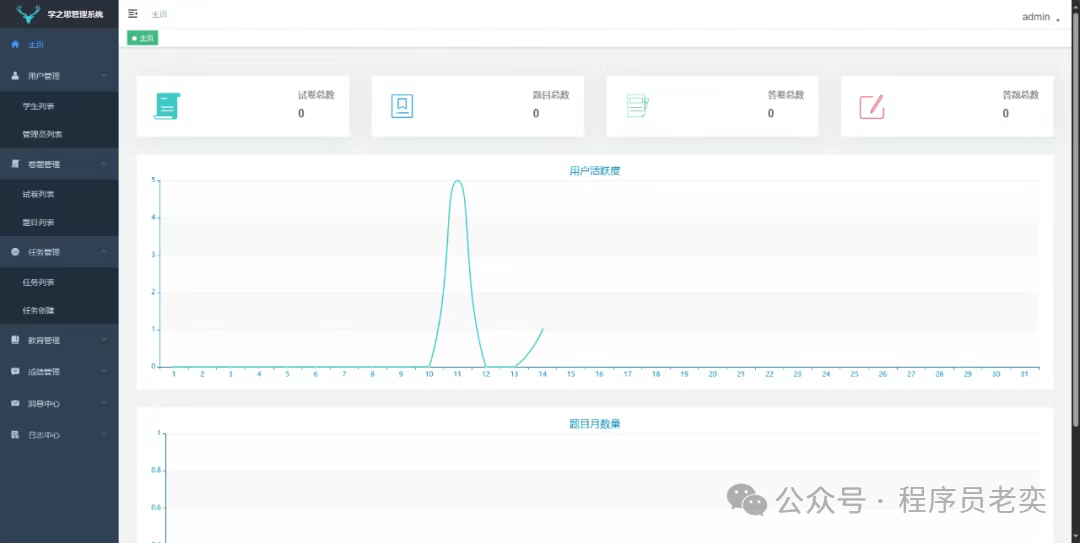This screenshot has width=1080, height=543.
Task: Select the green 主页 tab tag
Action: click(143, 38)
